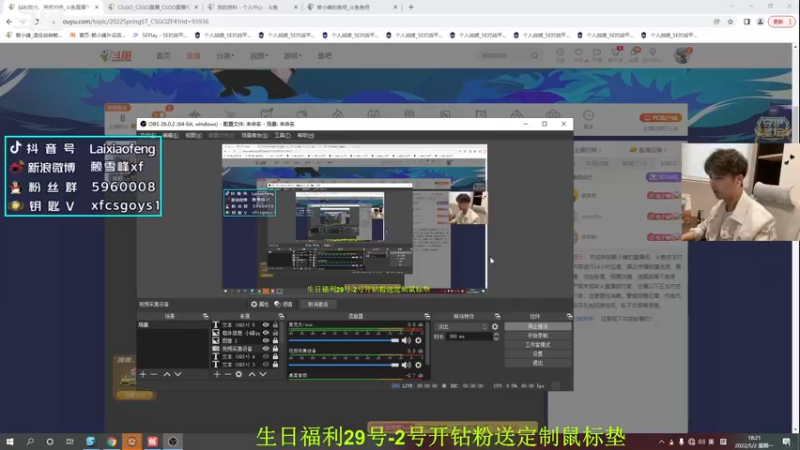
Task: Bookmark this page with the star icon
Action: click(x=730, y=21)
